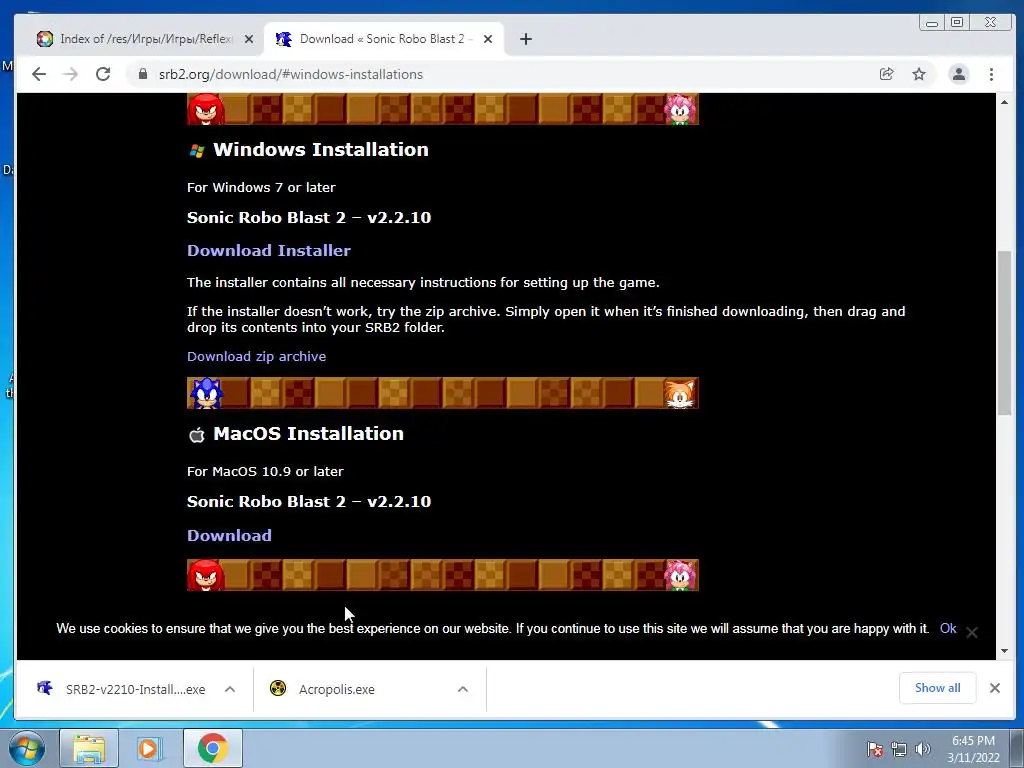Image resolution: width=1024 pixels, height=768 pixels.
Task: Expand options for SRB2-v2210-Install download
Action: [x=230, y=689]
